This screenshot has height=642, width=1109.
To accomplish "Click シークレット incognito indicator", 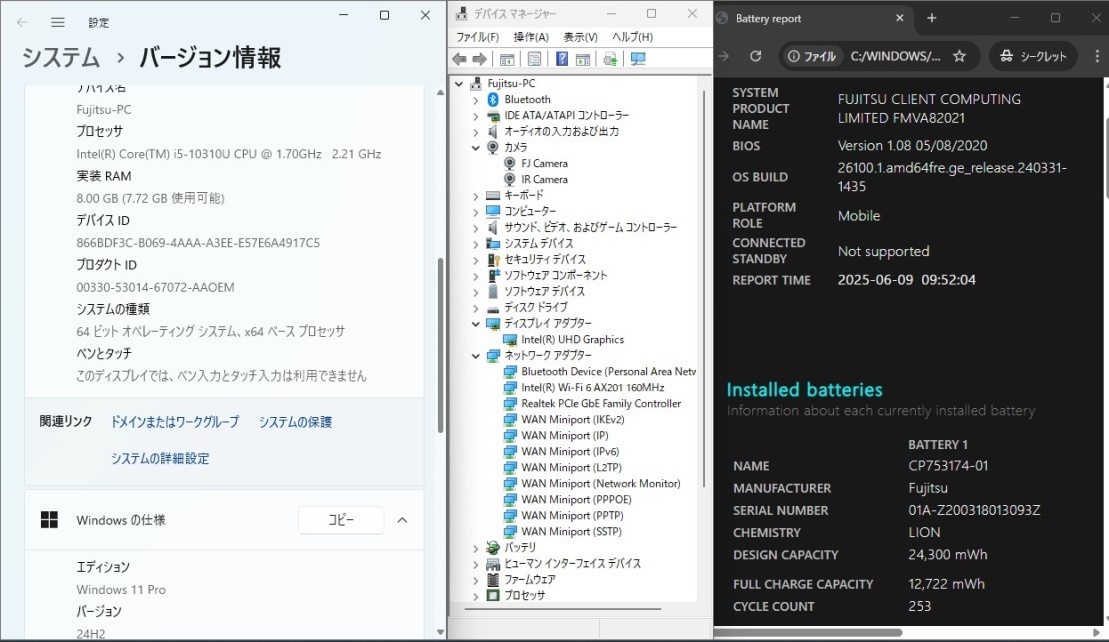I will click(1033, 56).
